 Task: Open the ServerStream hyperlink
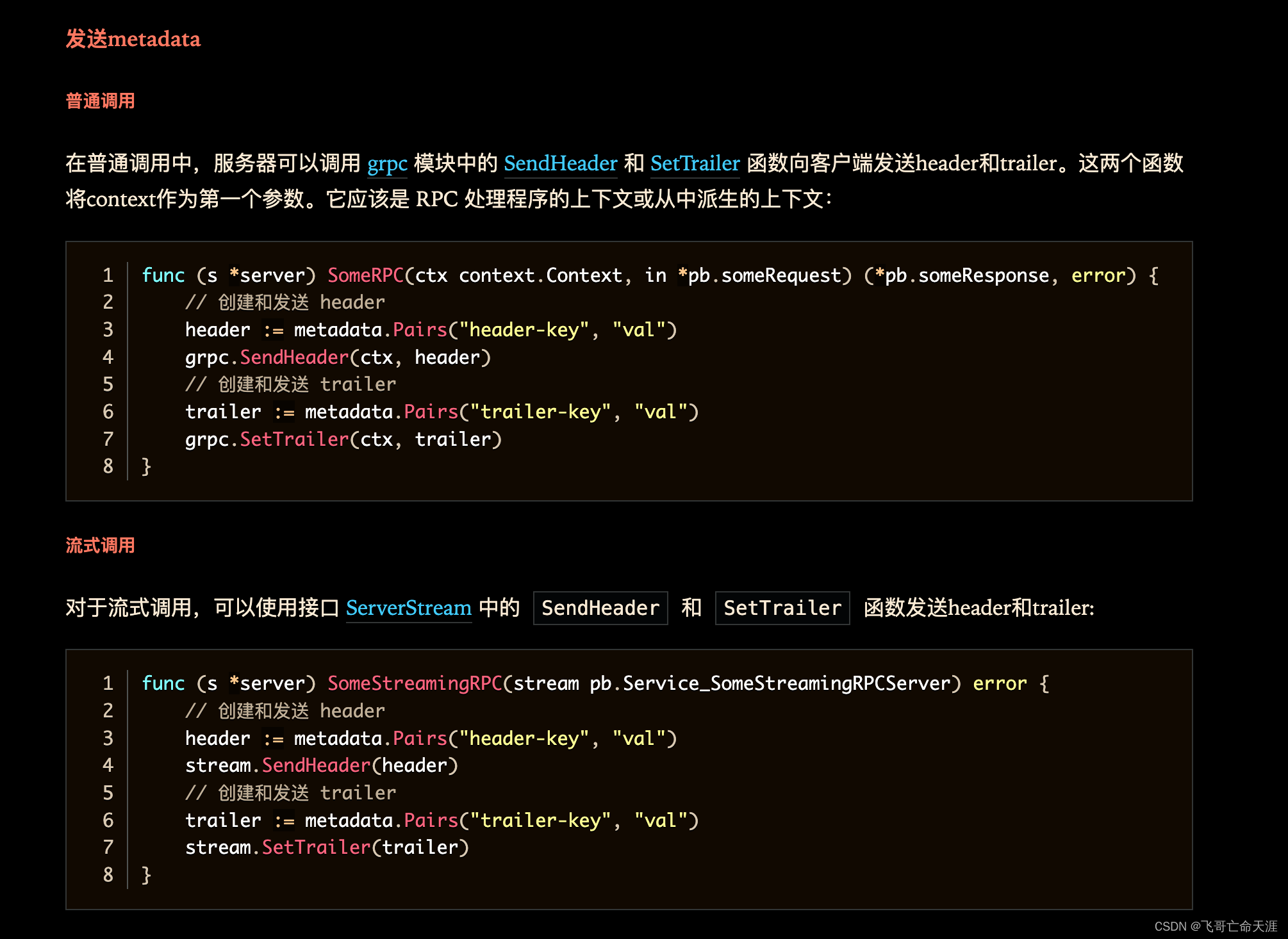click(x=409, y=608)
